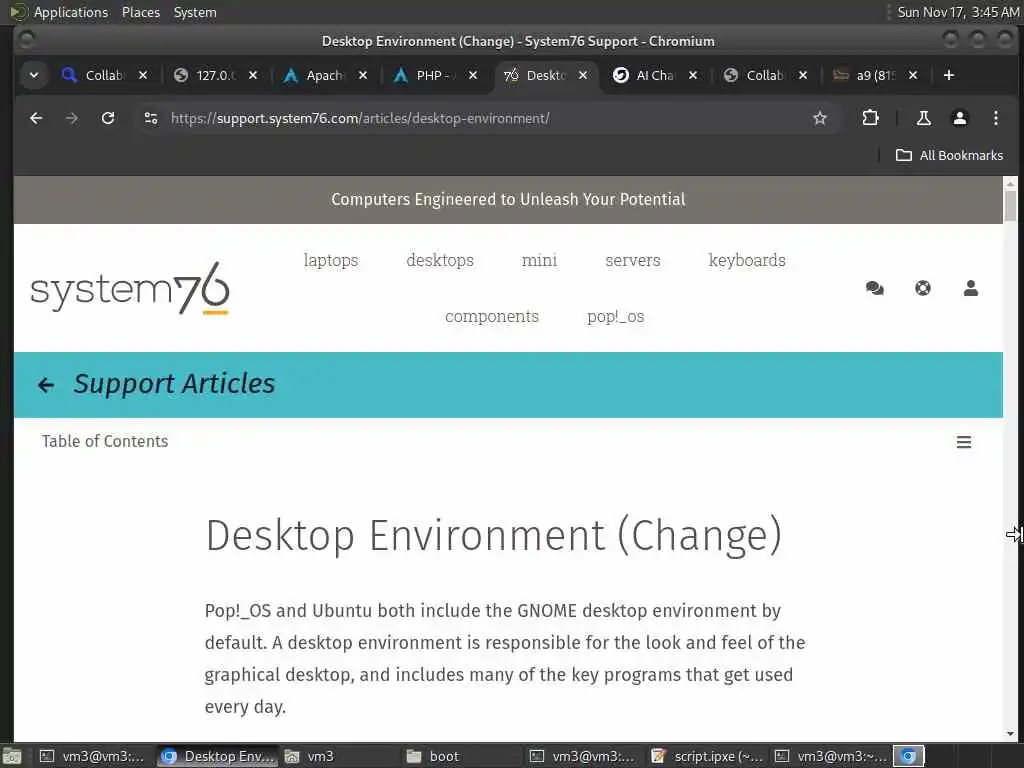
Task: Go forward using the browser forward arrow
Action: 72,118
